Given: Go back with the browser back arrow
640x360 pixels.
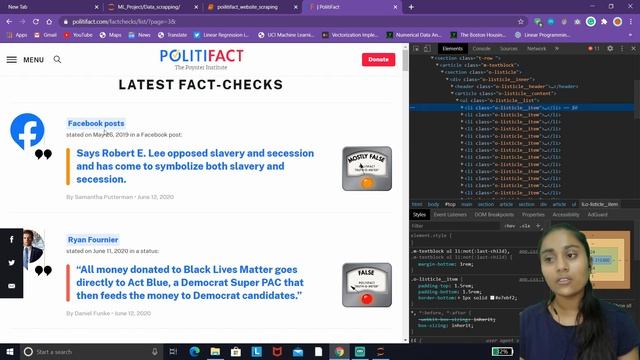Looking at the screenshot, I should click(9, 22).
